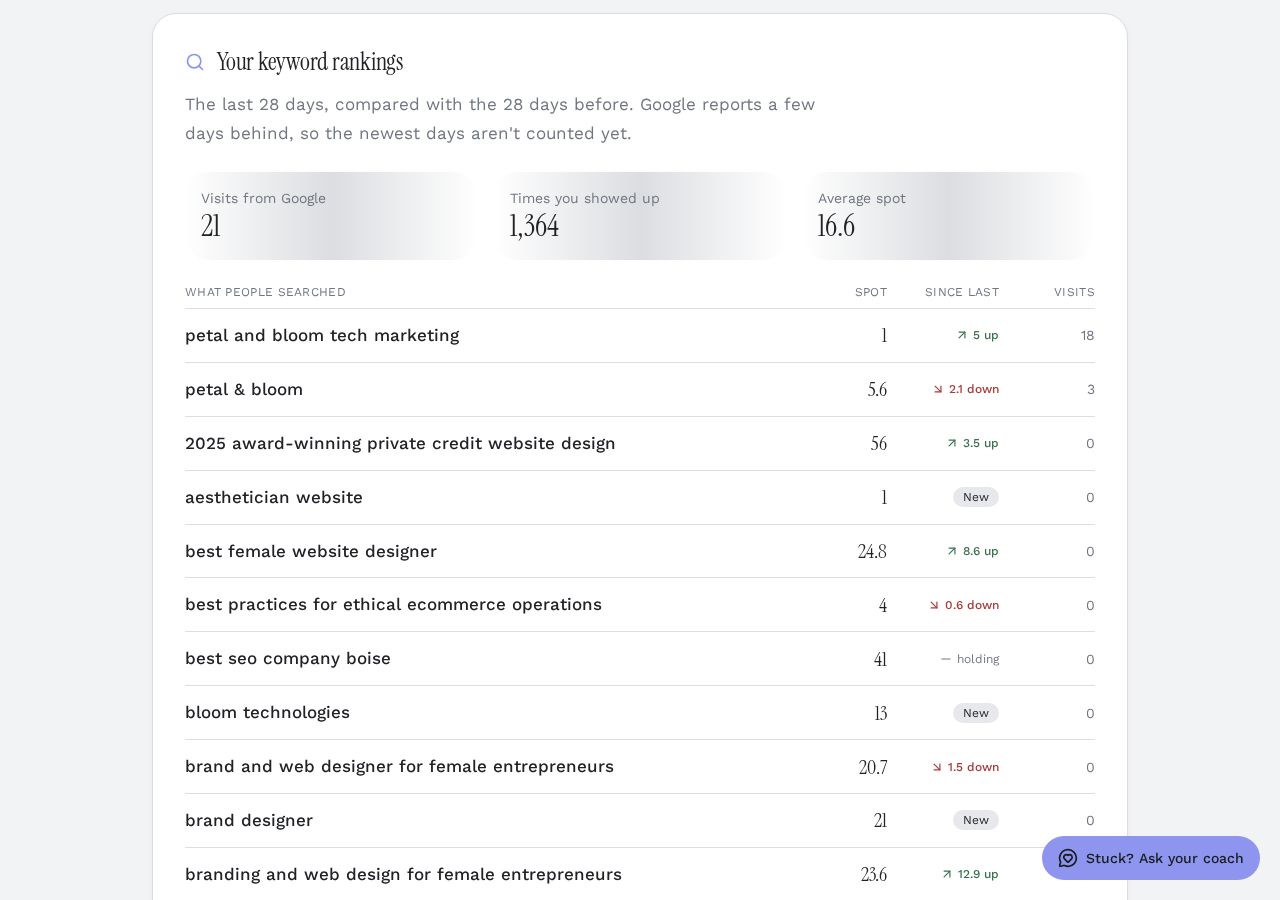Click spot value 4 for ethical ecommerce operations

pyautogui.click(x=883, y=605)
